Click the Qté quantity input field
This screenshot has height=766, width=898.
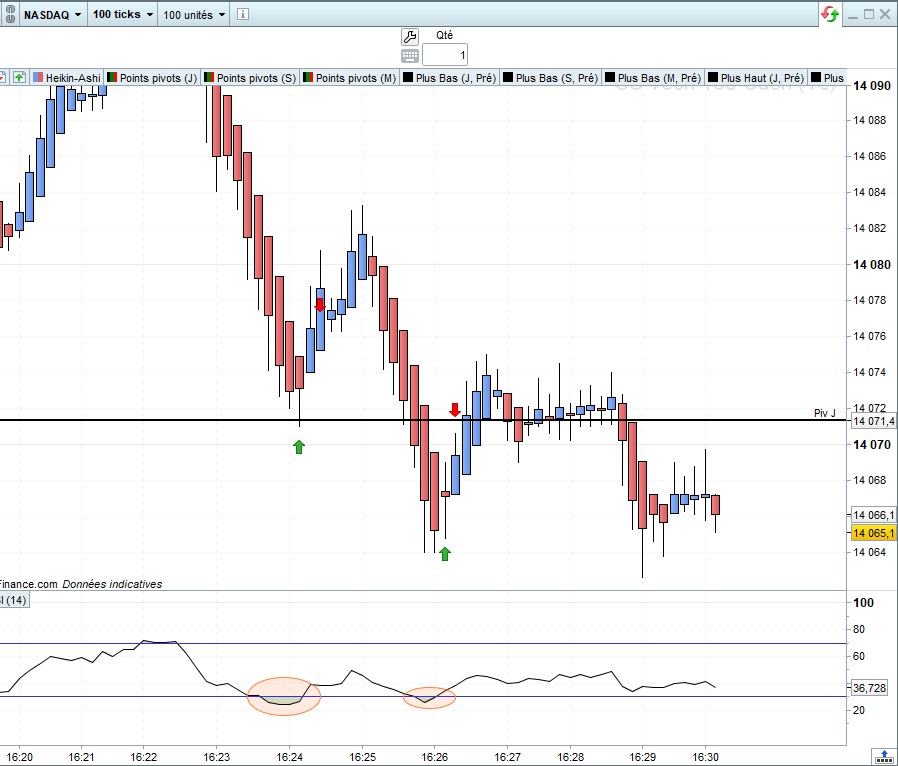pos(445,56)
